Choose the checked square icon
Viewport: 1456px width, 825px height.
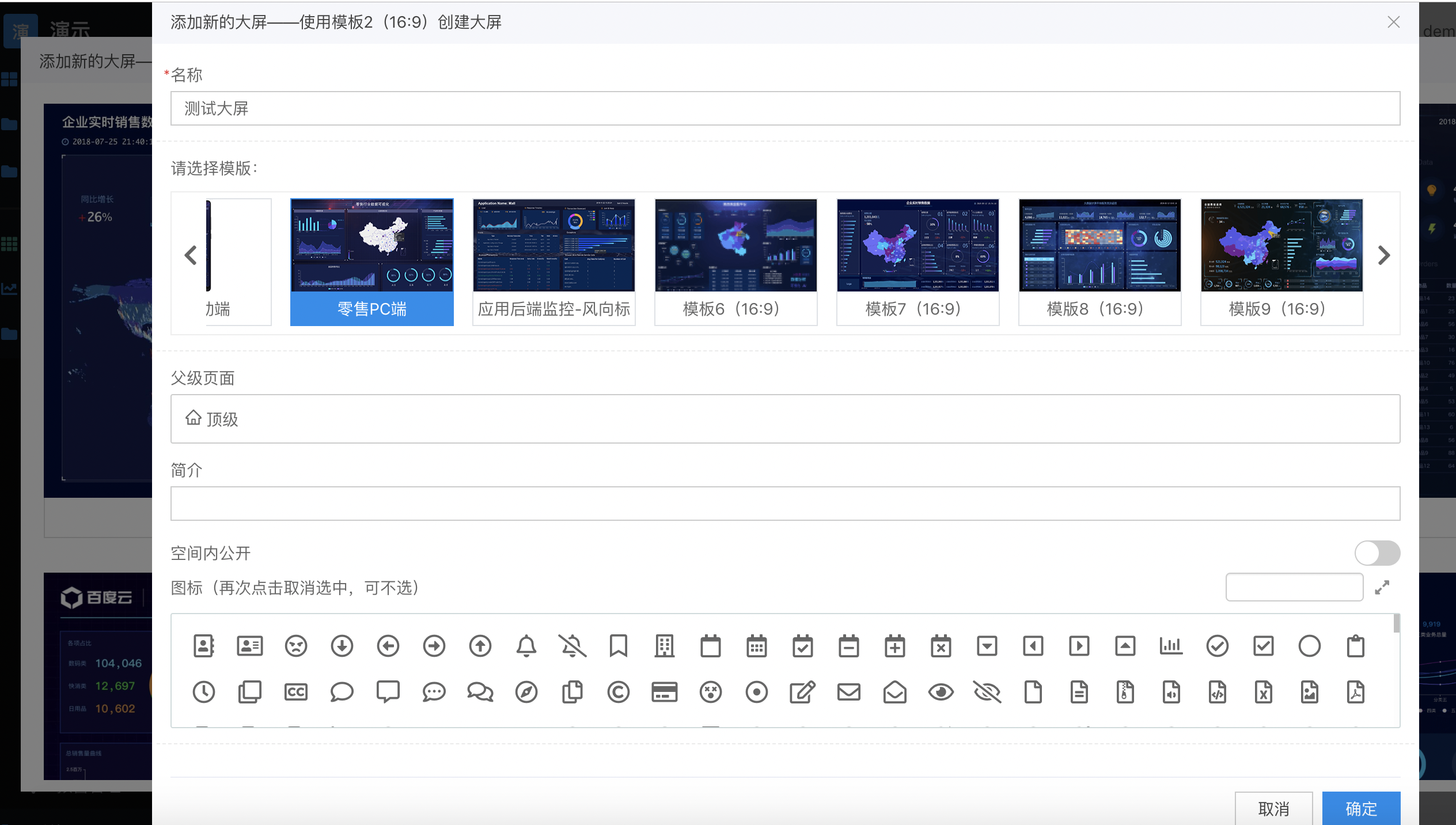coord(1264,646)
